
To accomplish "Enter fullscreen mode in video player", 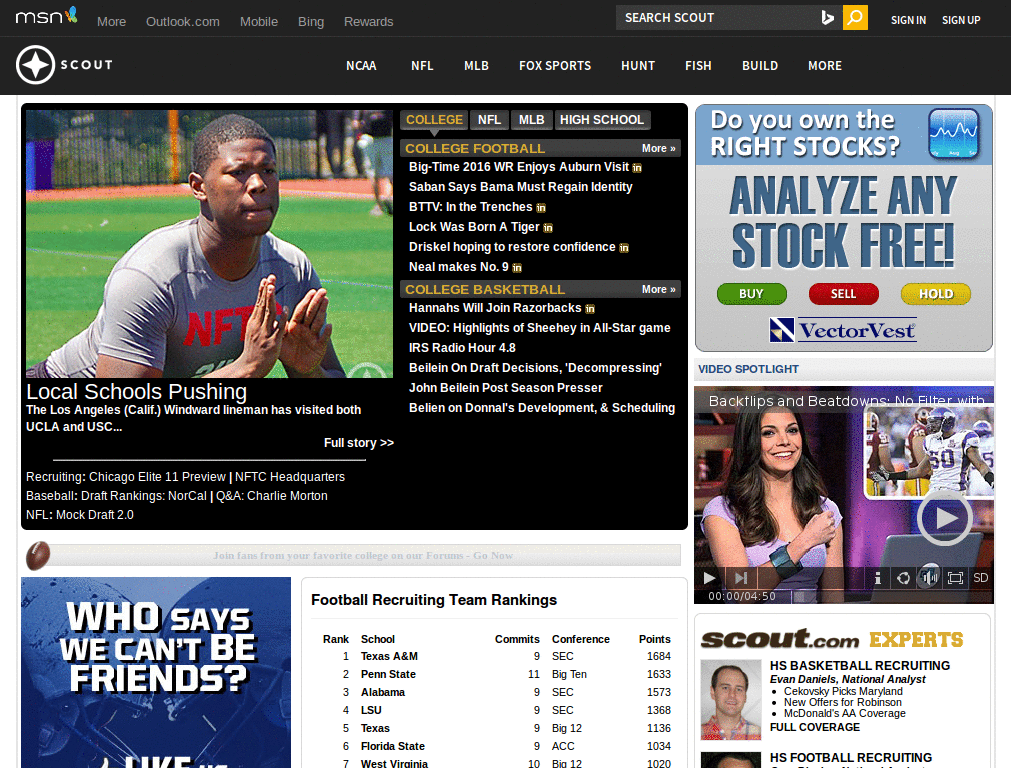I will point(955,578).
